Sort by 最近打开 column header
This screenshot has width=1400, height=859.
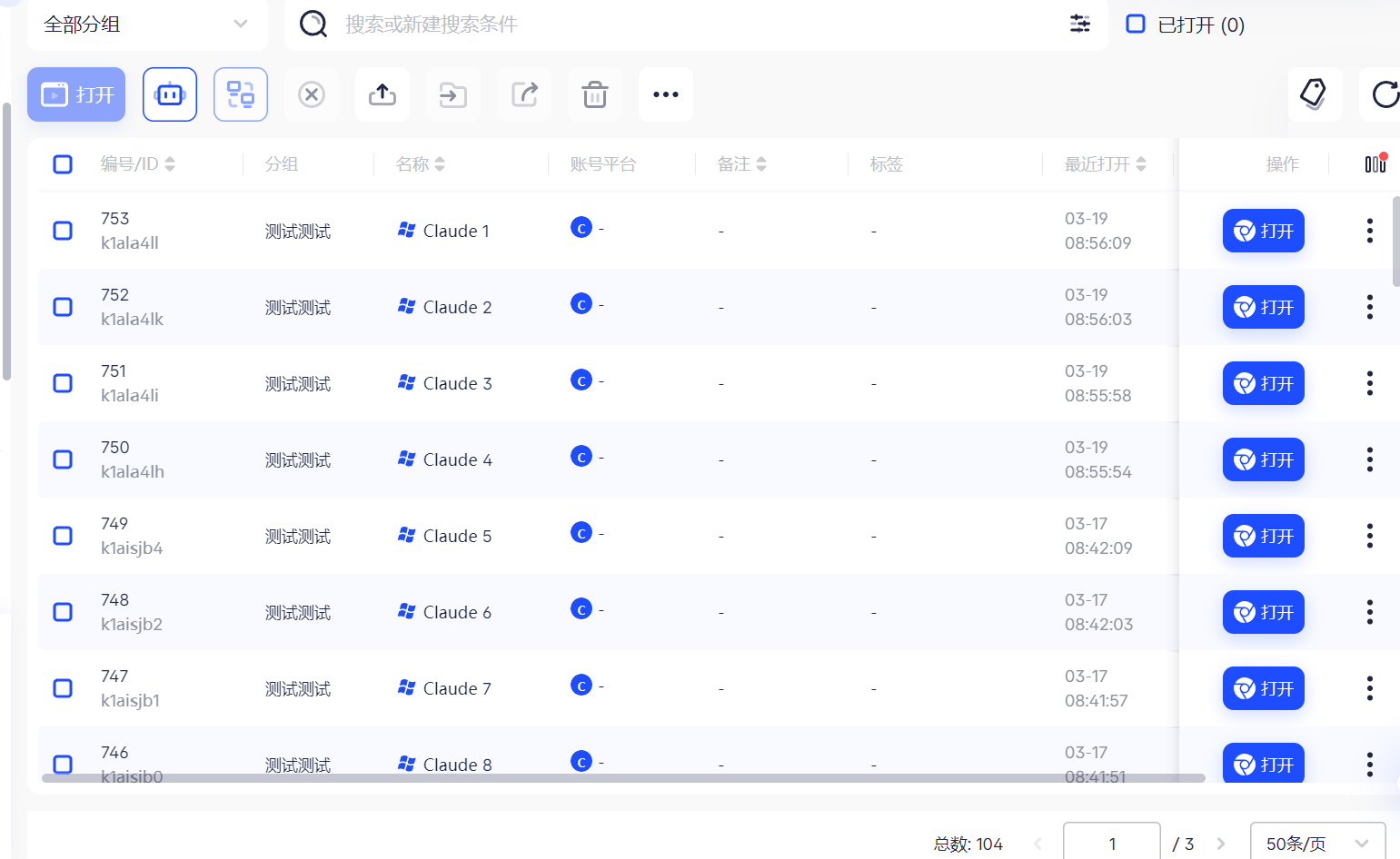tap(1105, 164)
